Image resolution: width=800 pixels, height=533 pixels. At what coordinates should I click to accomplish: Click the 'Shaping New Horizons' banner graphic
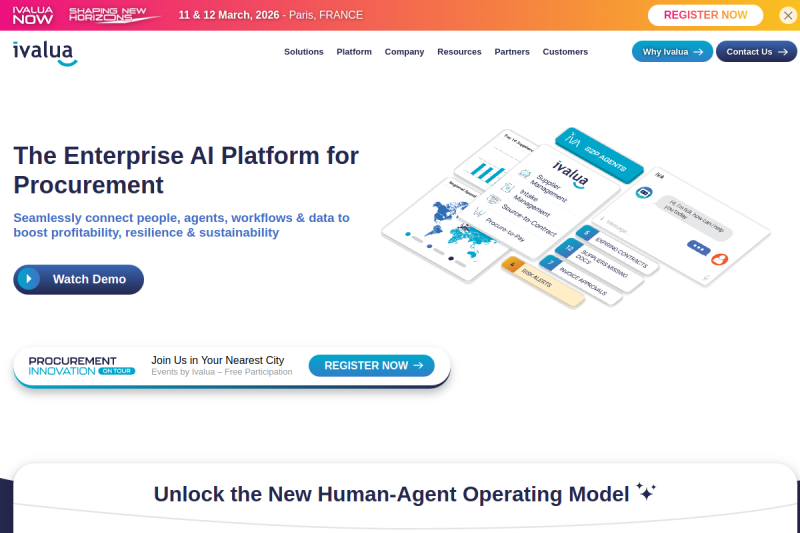pos(115,15)
